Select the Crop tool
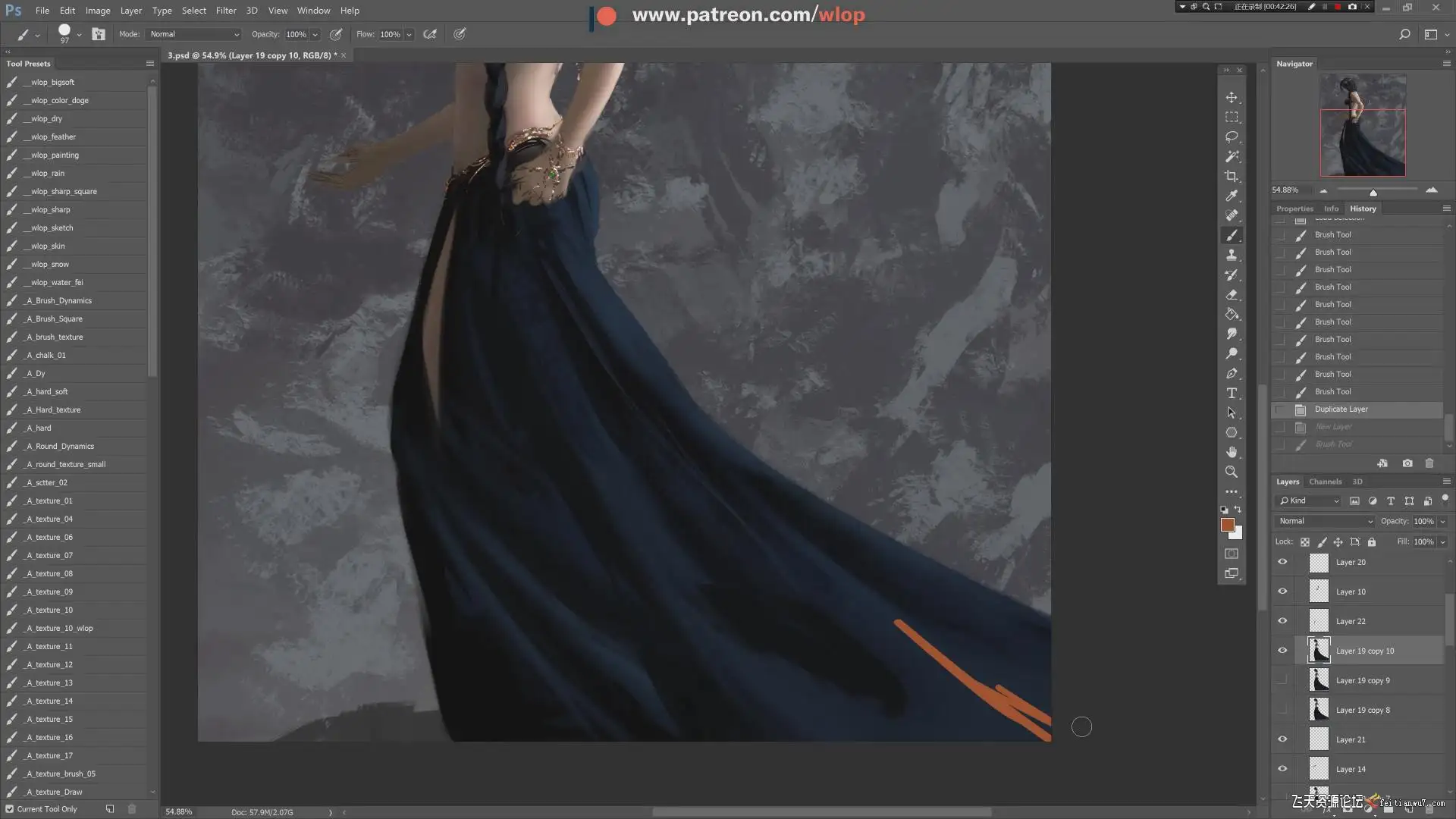 (1232, 176)
